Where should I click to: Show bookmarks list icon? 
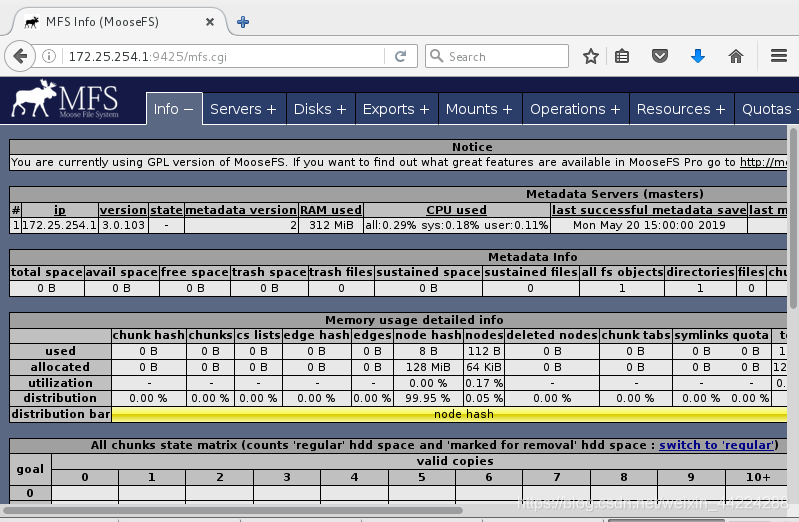[x=622, y=56]
